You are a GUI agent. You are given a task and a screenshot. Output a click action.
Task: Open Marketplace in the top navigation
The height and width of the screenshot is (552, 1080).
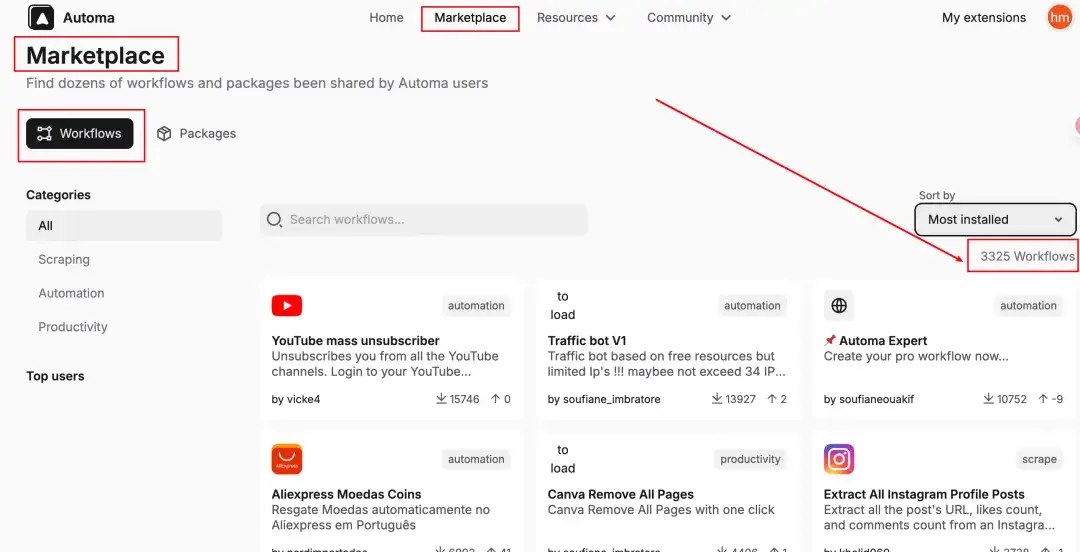click(470, 18)
